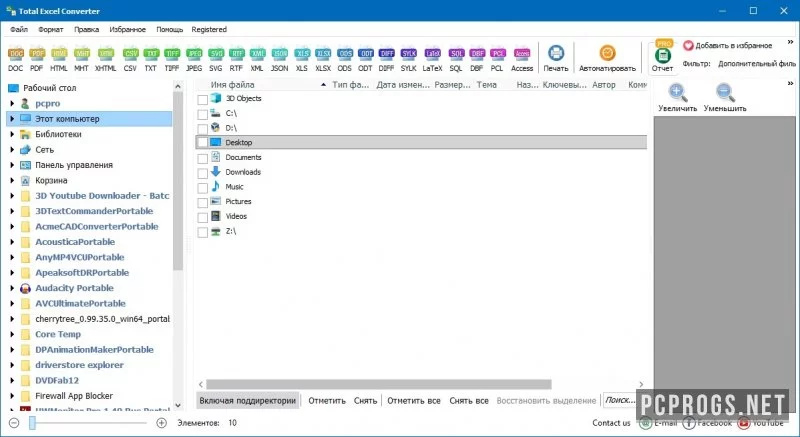Click the Отметить button

[x=327, y=401]
